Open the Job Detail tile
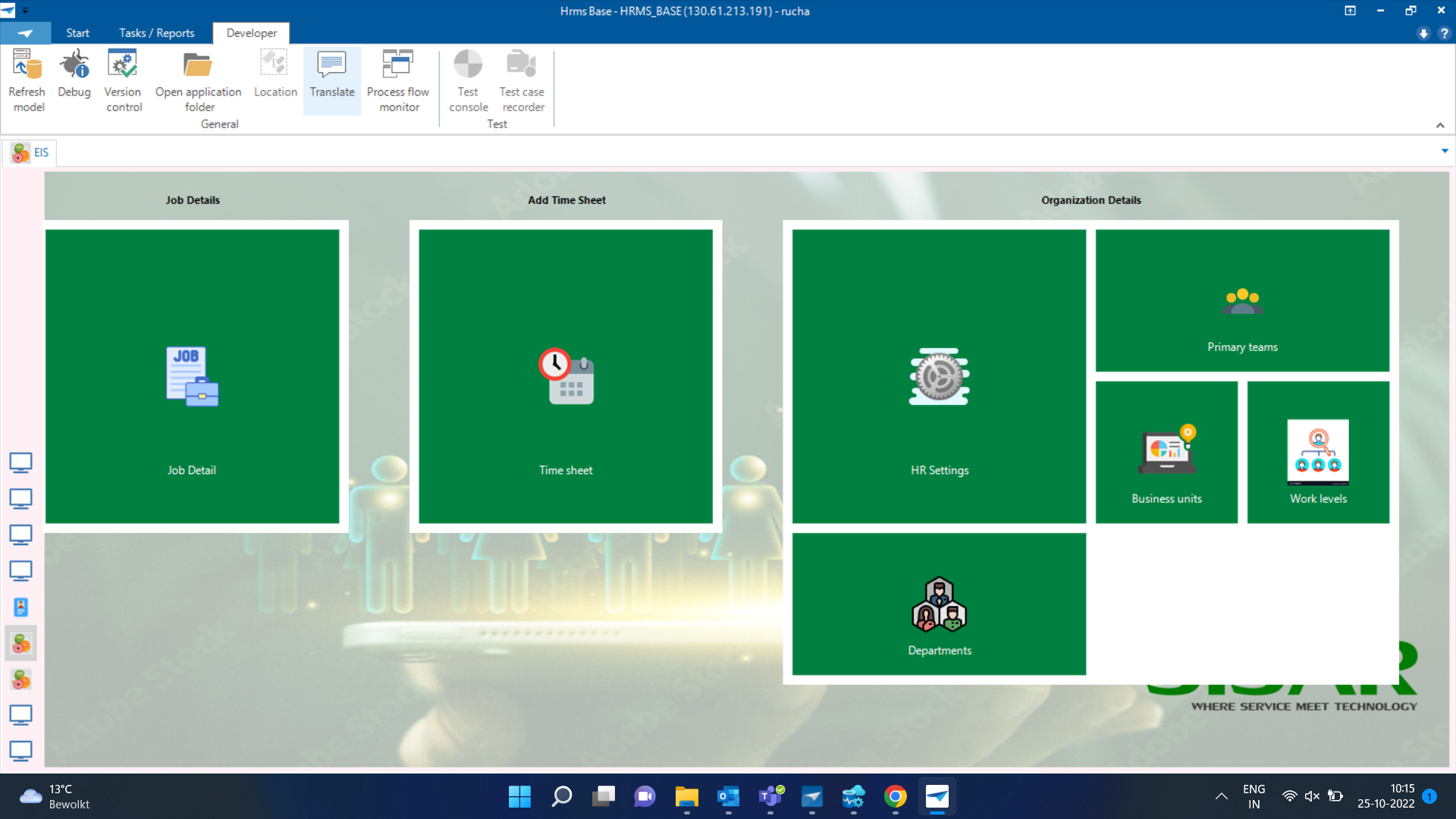The height and width of the screenshot is (819, 1456). point(192,377)
